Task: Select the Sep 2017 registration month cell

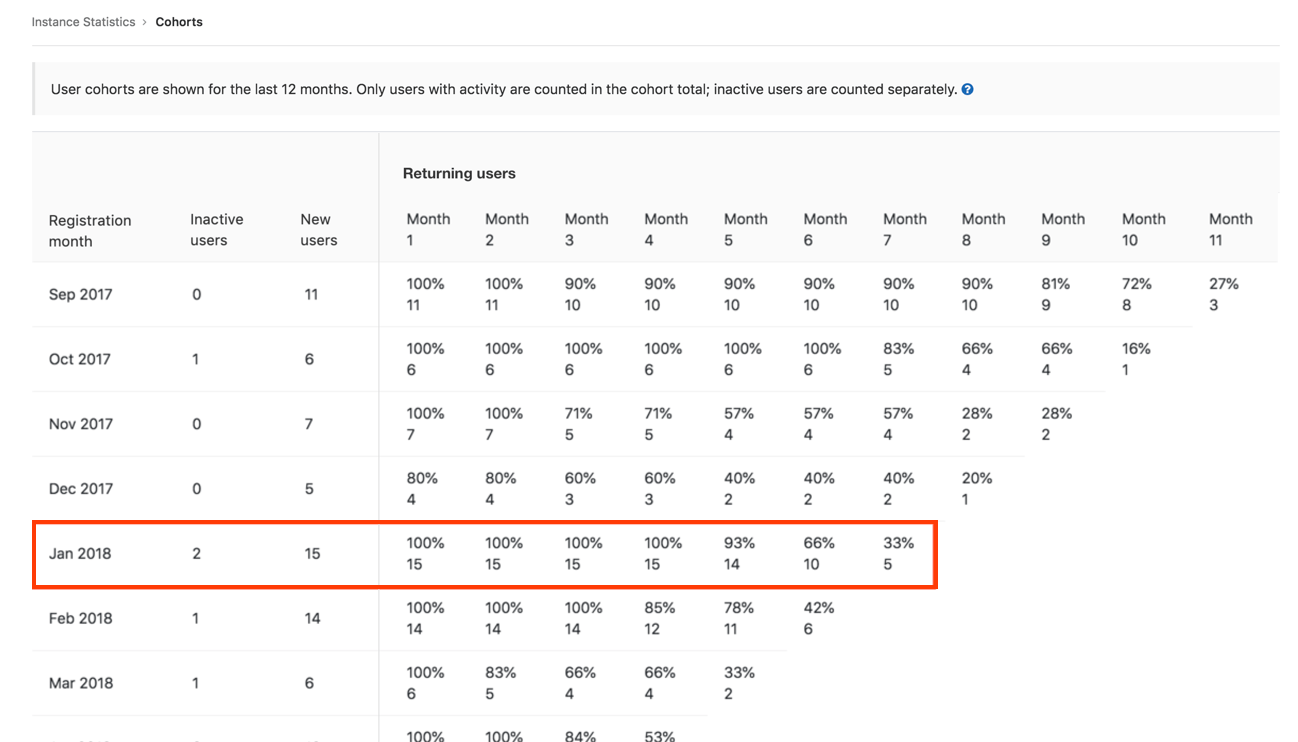Action: [80, 294]
